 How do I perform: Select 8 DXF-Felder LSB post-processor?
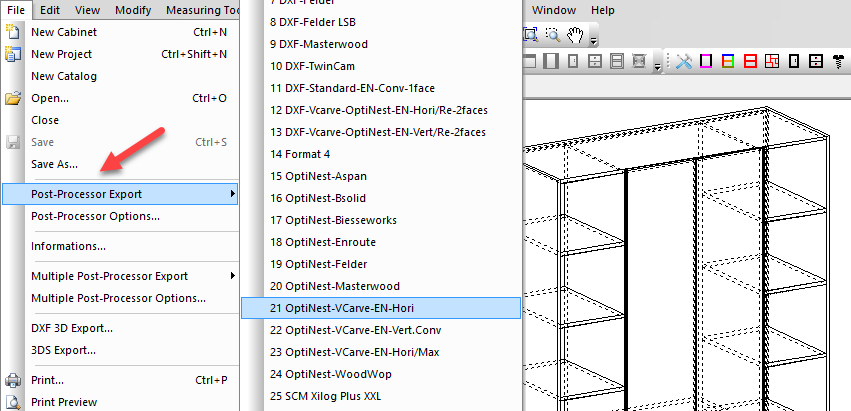pos(381,22)
